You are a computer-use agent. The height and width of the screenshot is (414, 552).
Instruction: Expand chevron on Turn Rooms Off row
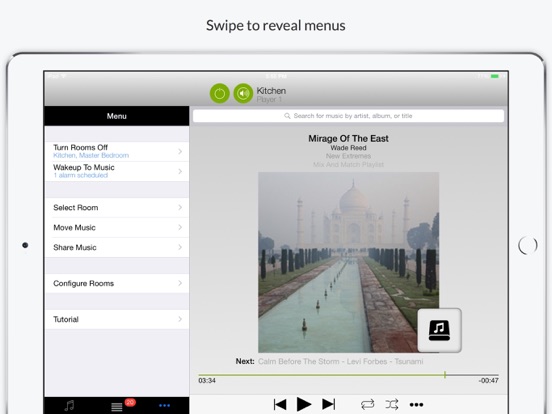[180, 151]
